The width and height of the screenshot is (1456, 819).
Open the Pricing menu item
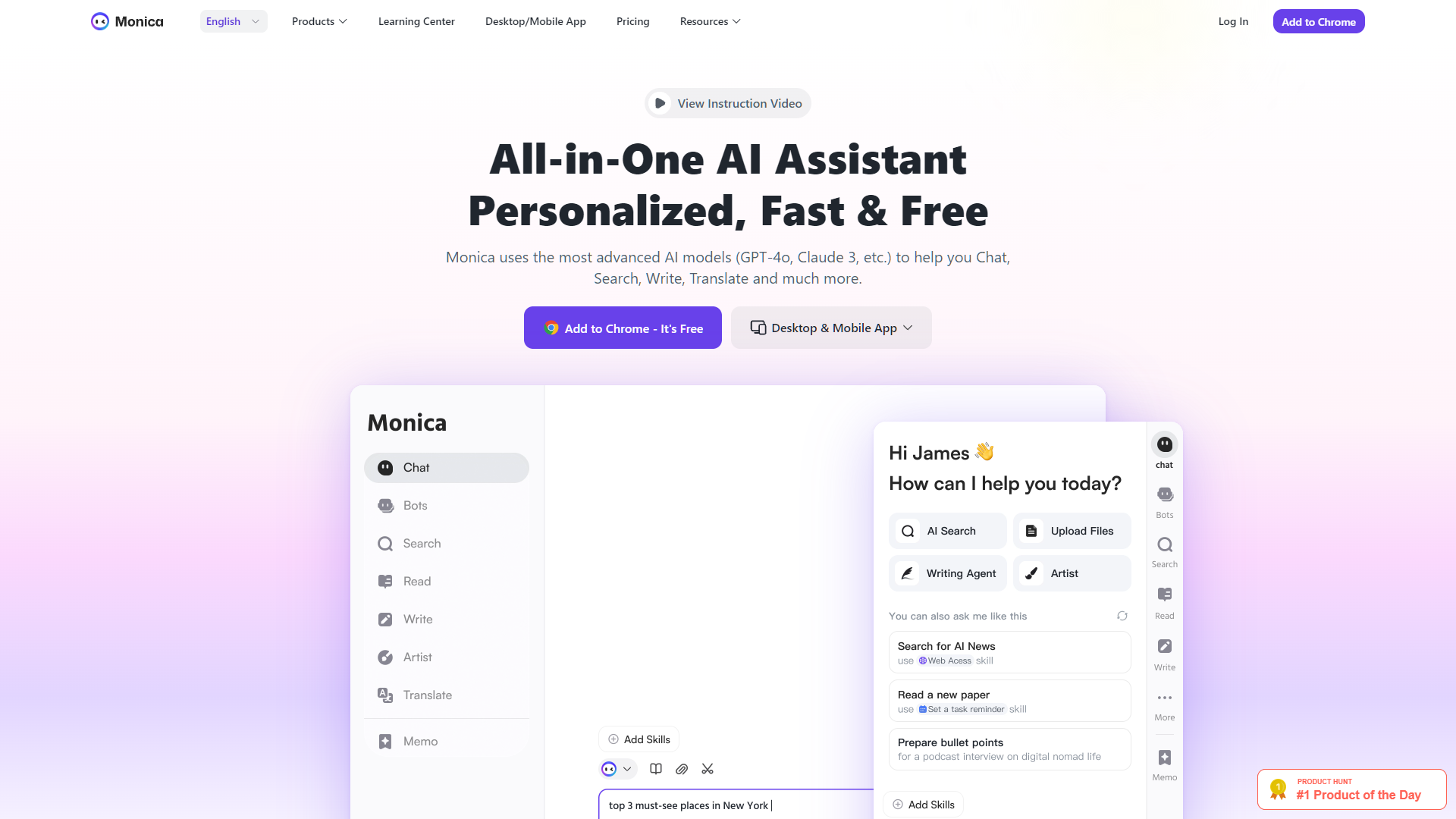click(x=632, y=21)
